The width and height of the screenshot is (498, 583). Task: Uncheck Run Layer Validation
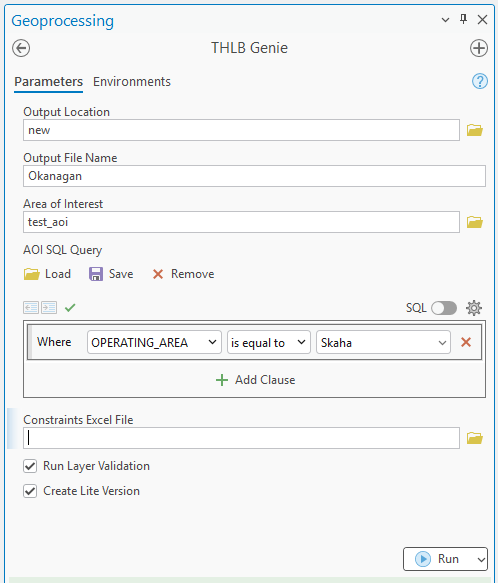coord(30,466)
